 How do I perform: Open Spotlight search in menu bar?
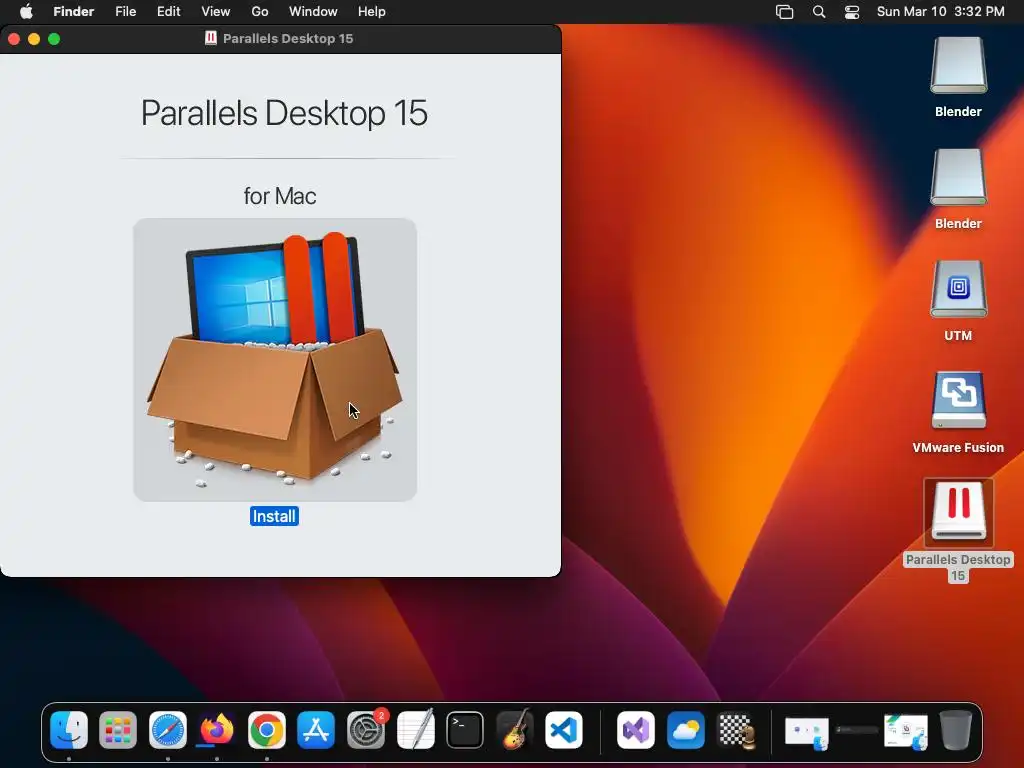click(819, 12)
